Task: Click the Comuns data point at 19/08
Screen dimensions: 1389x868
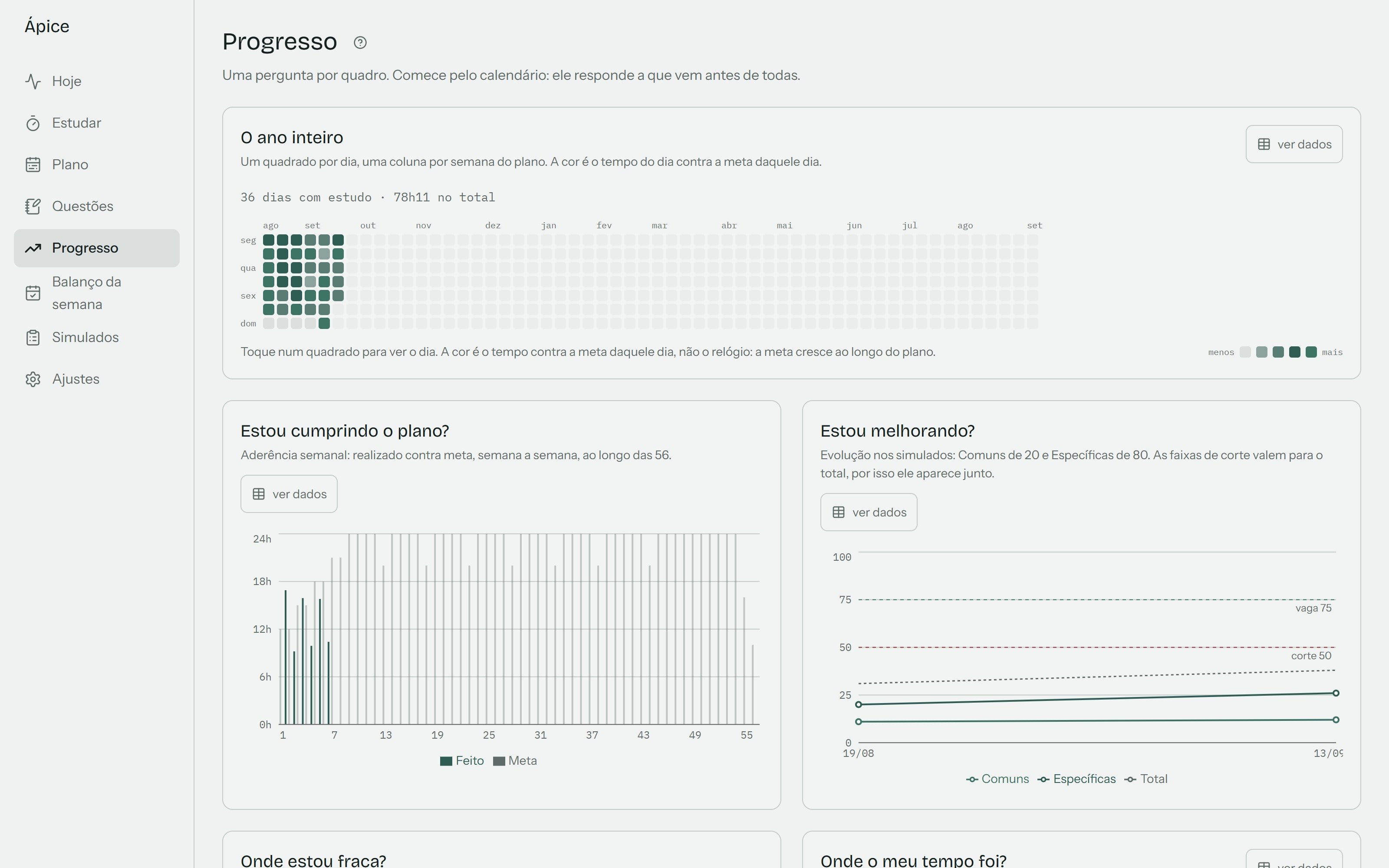Action: pos(859,722)
